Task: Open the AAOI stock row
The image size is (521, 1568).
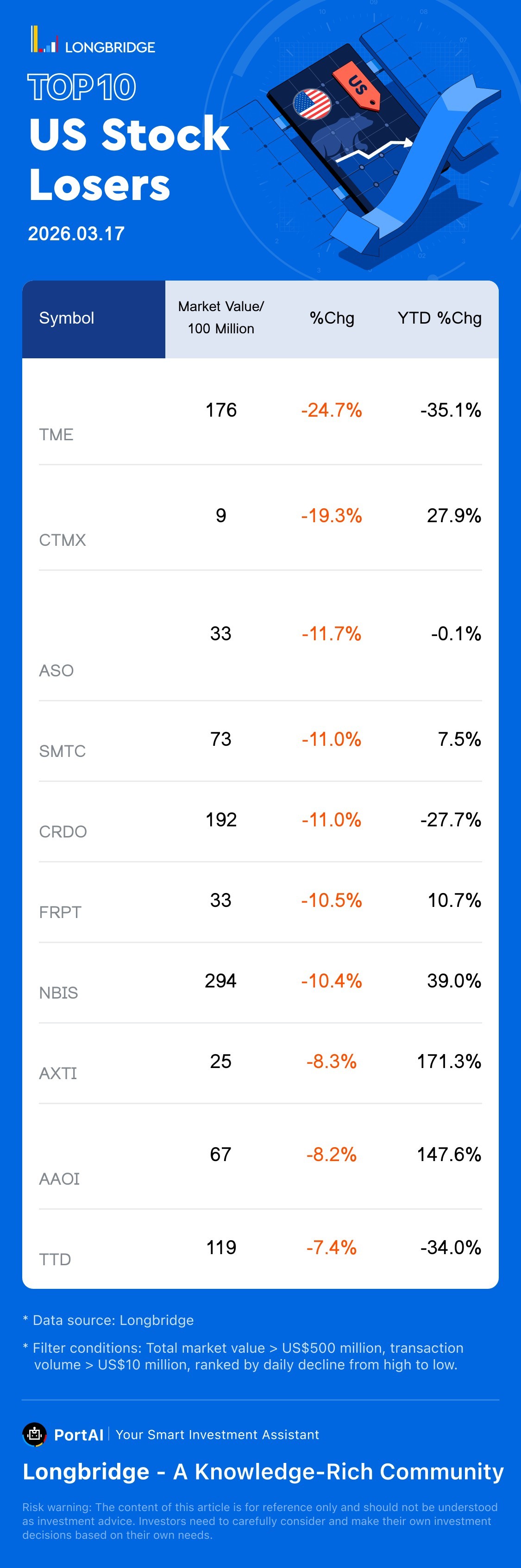Action: coord(59,1179)
